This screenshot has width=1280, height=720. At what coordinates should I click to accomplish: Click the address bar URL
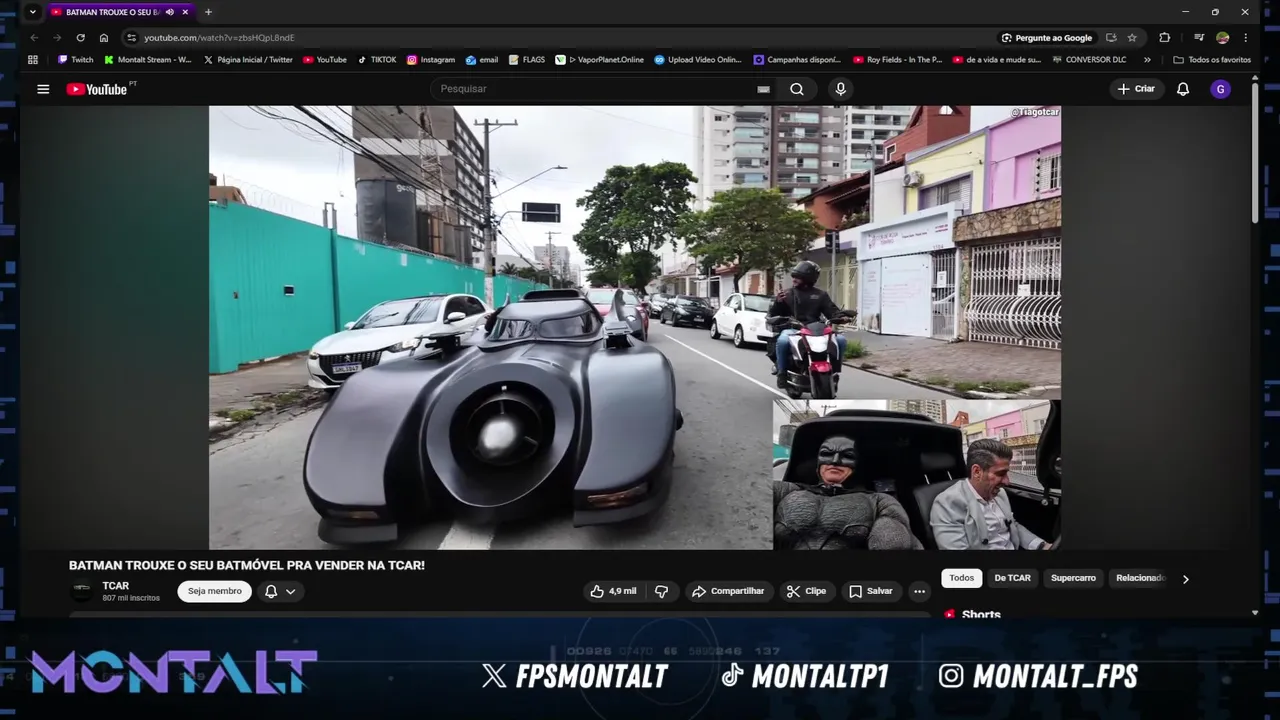(219, 38)
